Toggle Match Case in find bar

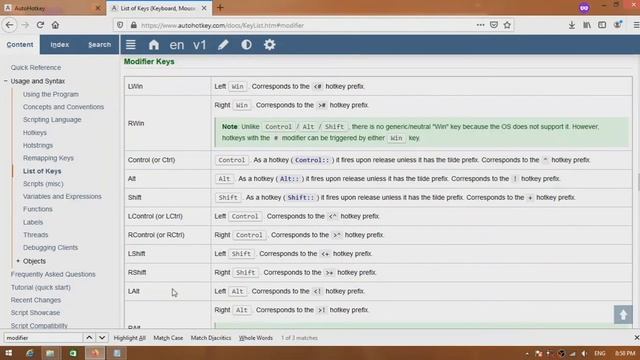(x=168, y=338)
